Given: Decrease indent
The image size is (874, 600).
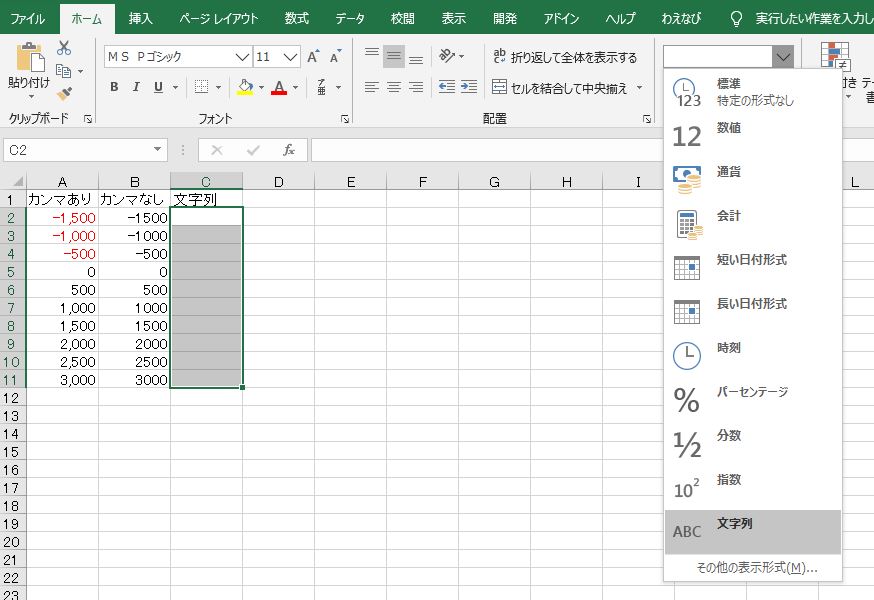Looking at the screenshot, I should (447, 87).
